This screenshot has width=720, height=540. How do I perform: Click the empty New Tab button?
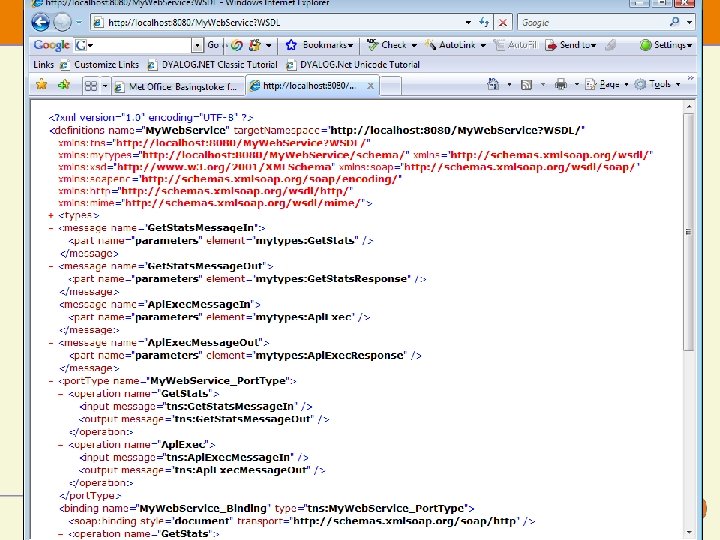click(391, 86)
